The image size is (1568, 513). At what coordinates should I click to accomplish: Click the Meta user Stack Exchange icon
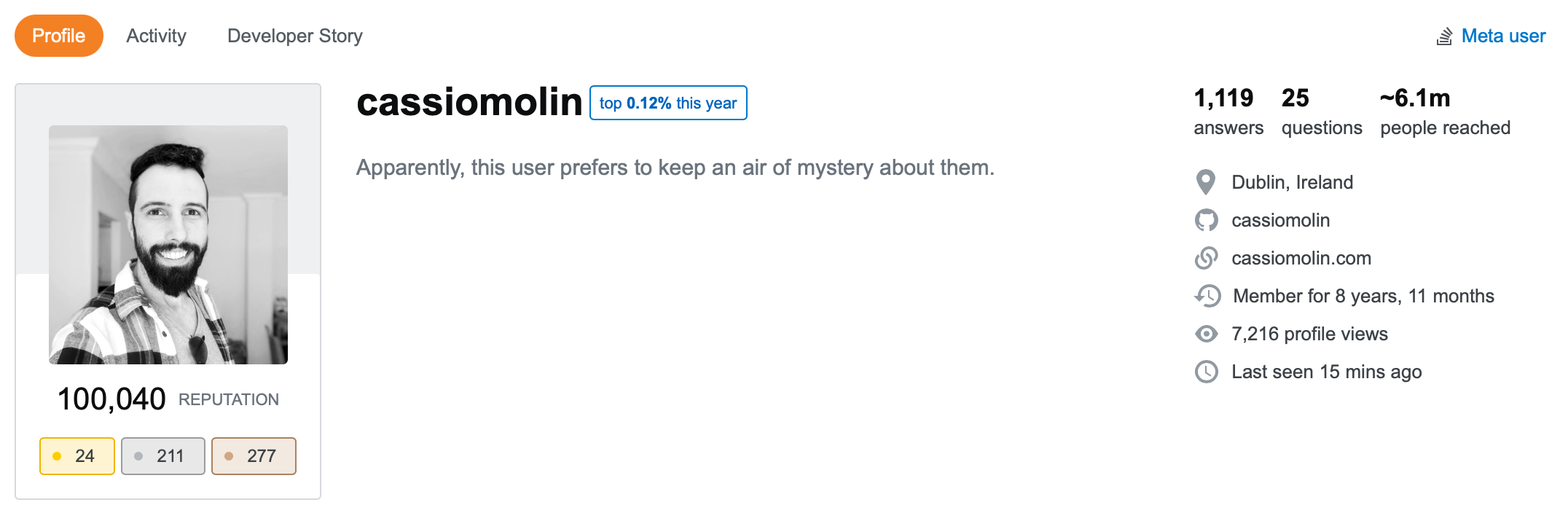(x=1444, y=36)
